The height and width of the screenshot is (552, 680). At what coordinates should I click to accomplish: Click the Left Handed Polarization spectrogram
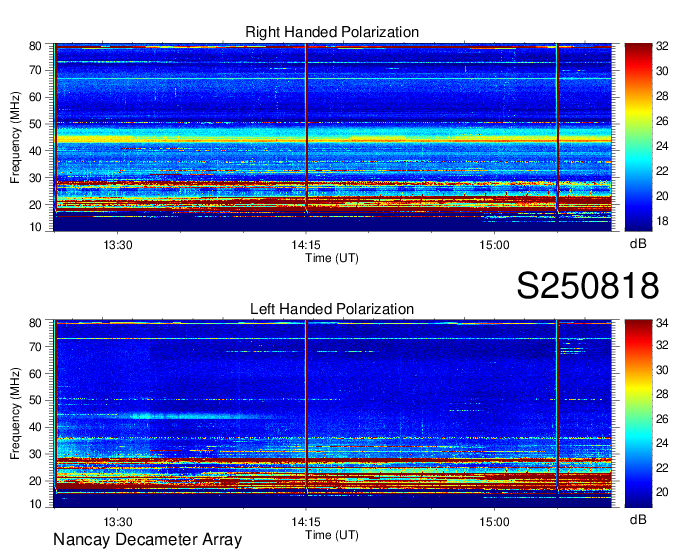(x=333, y=414)
